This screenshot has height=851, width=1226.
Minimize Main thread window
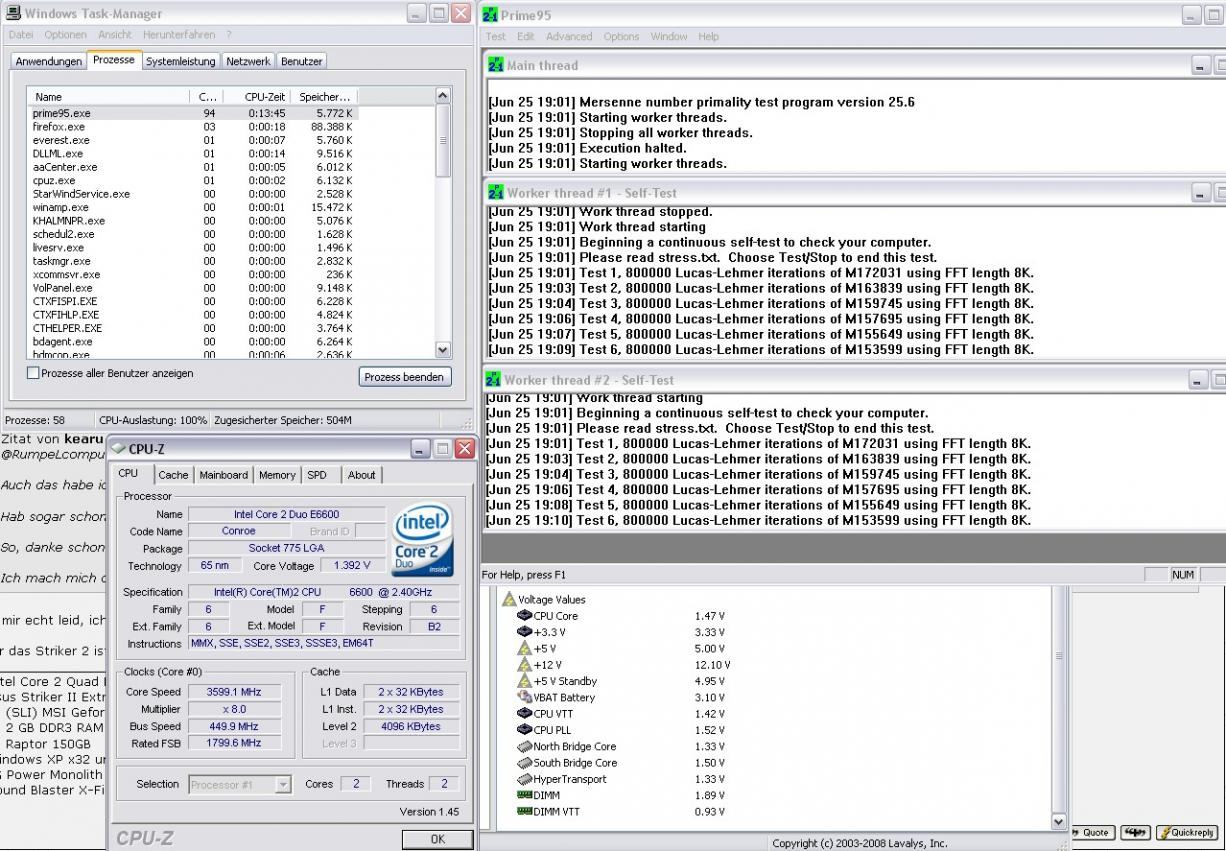click(x=1201, y=65)
